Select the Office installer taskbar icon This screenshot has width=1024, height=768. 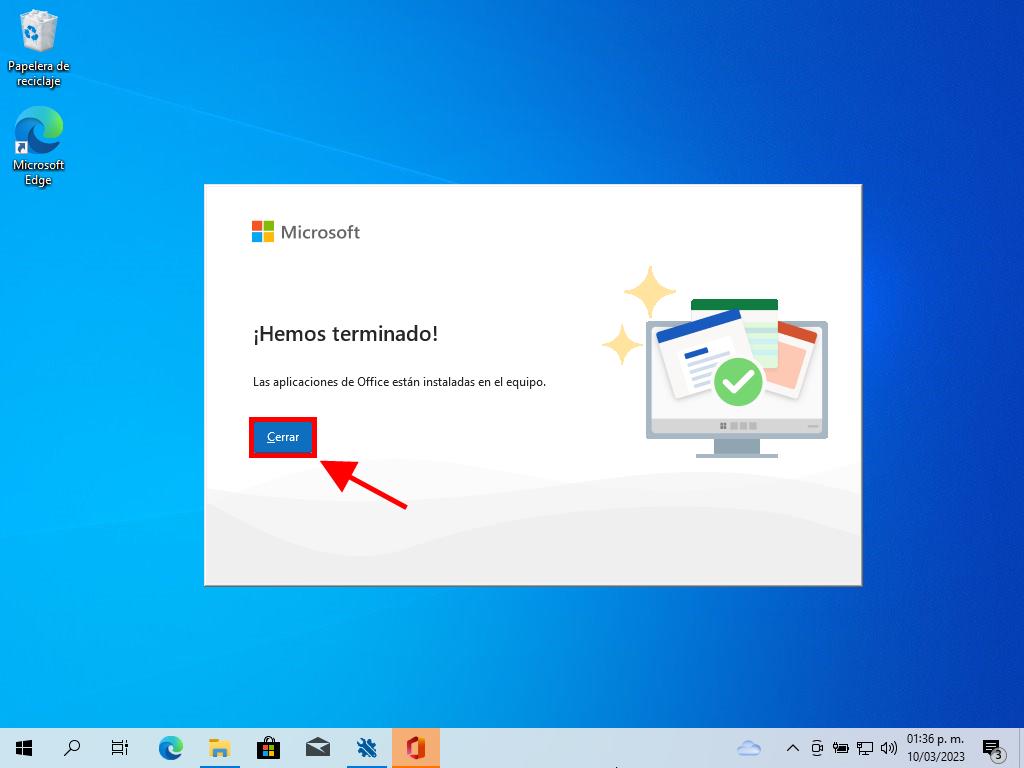pyautogui.click(x=415, y=748)
